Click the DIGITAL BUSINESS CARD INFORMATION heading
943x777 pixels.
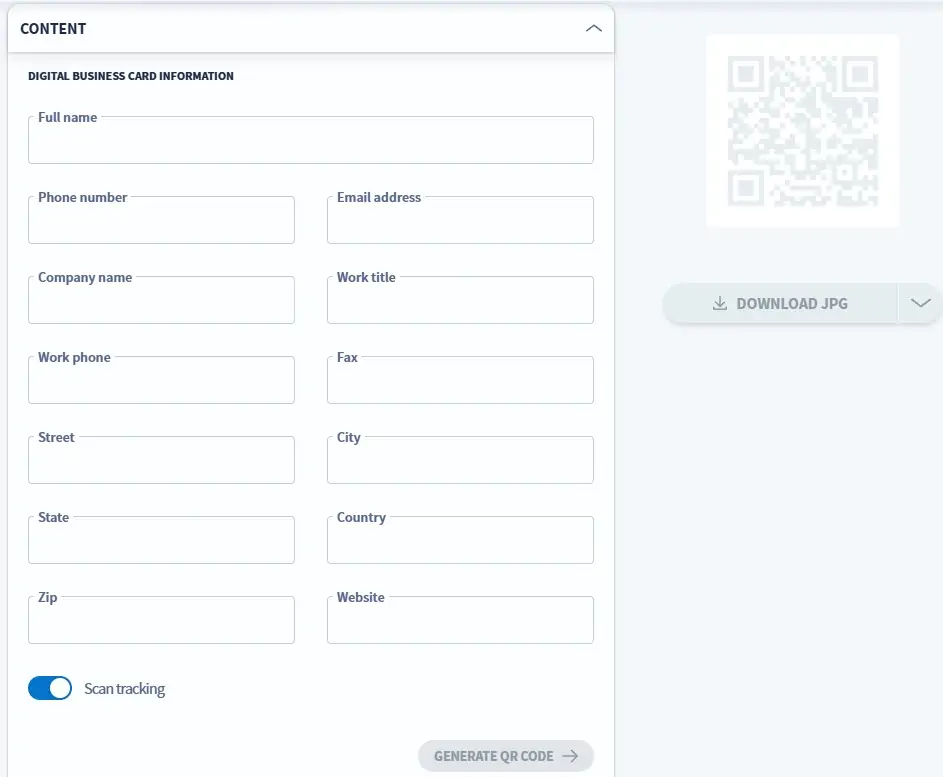tap(131, 76)
